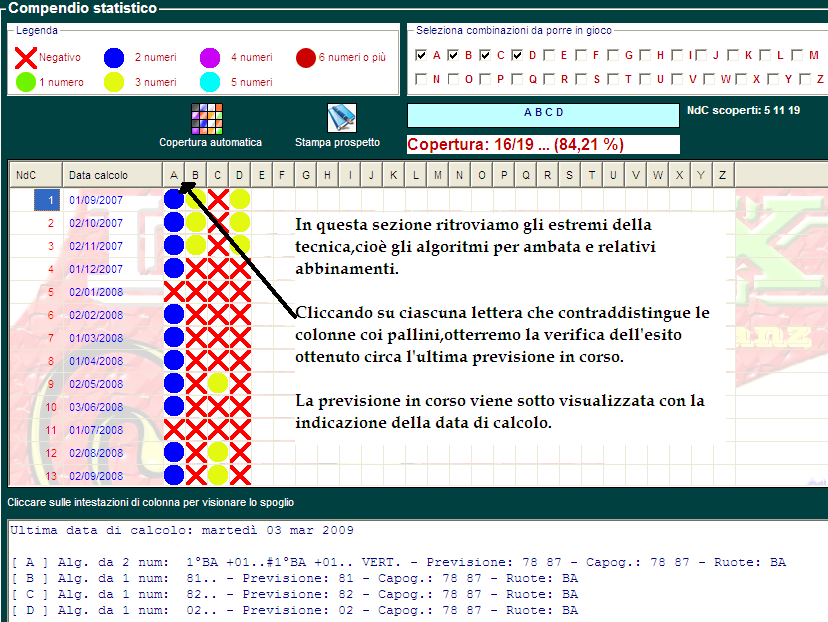
Task: Click column header A to view spoglio
Action: pos(174,175)
